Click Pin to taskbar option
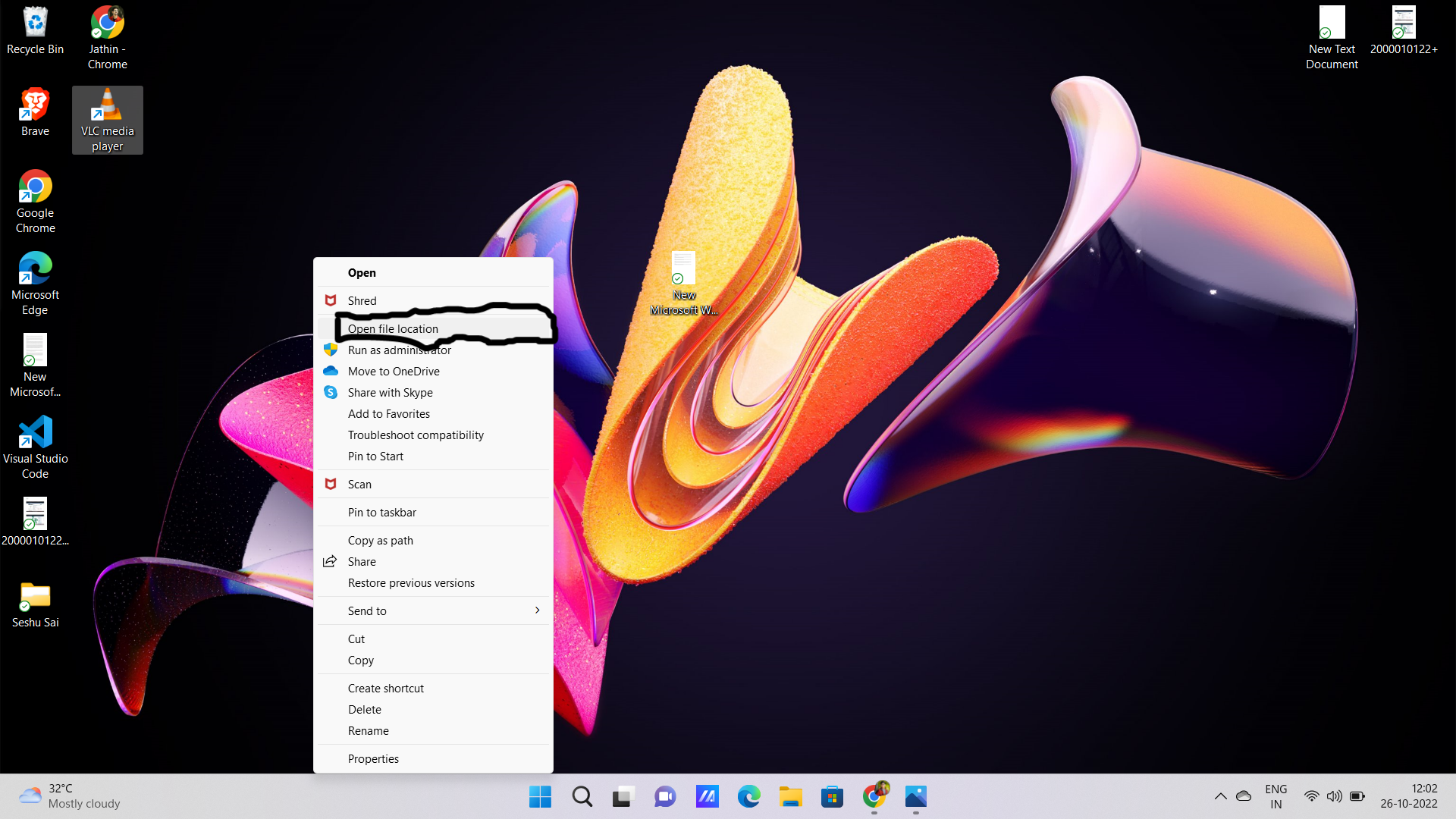This screenshot has height=819, width=1456. (382, 512)
